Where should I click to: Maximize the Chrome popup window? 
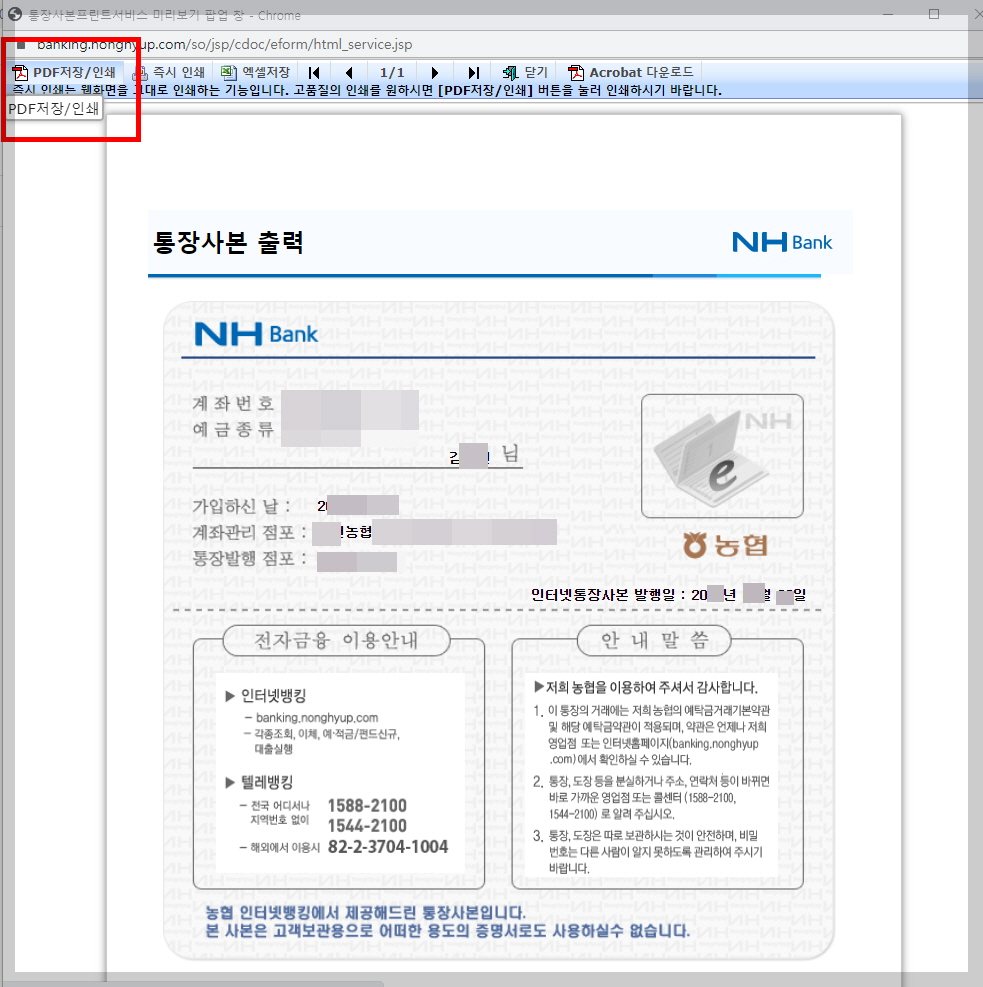coord(934,14)
